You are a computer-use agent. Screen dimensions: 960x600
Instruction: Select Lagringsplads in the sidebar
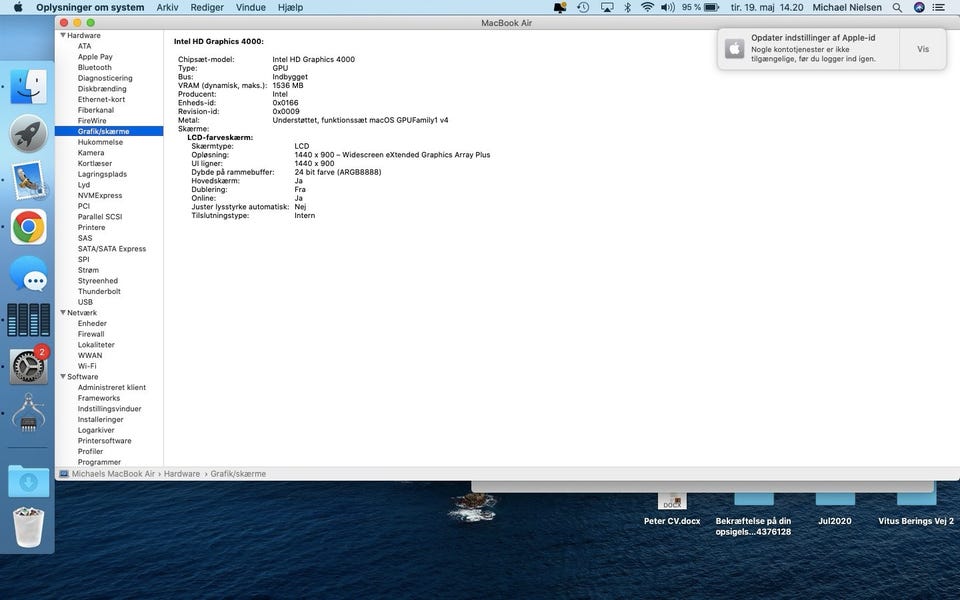tap(102, 174)
